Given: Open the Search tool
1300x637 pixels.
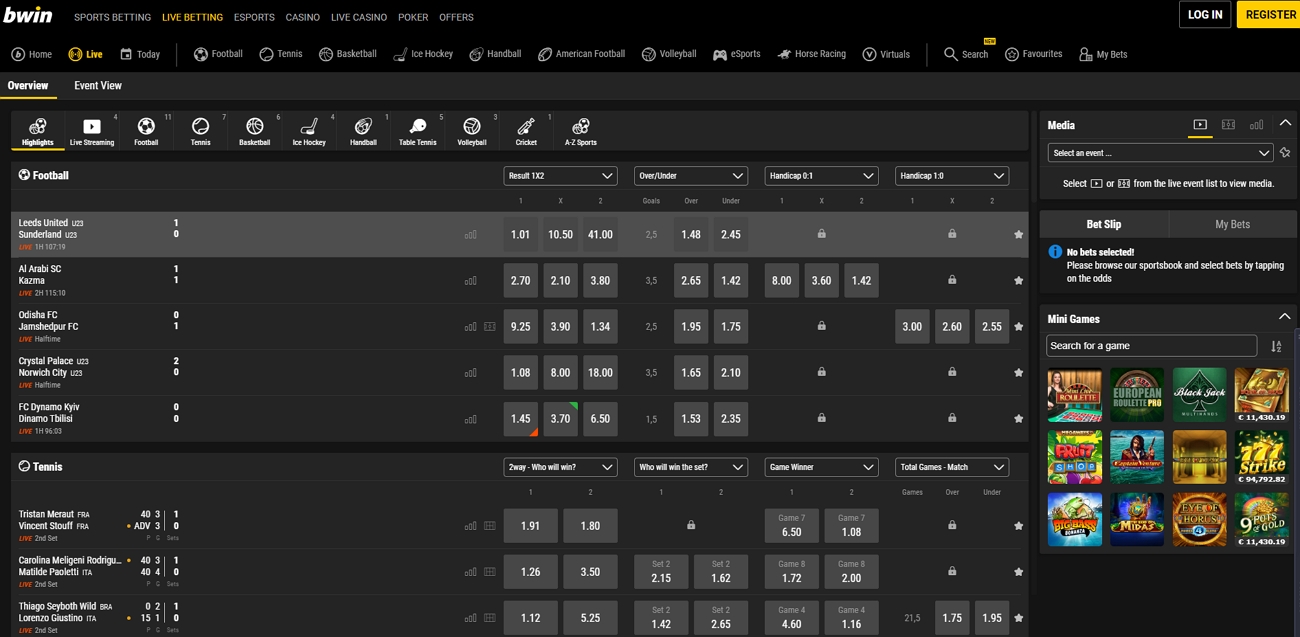Looking at the screenshot, I should coord(966,54).
